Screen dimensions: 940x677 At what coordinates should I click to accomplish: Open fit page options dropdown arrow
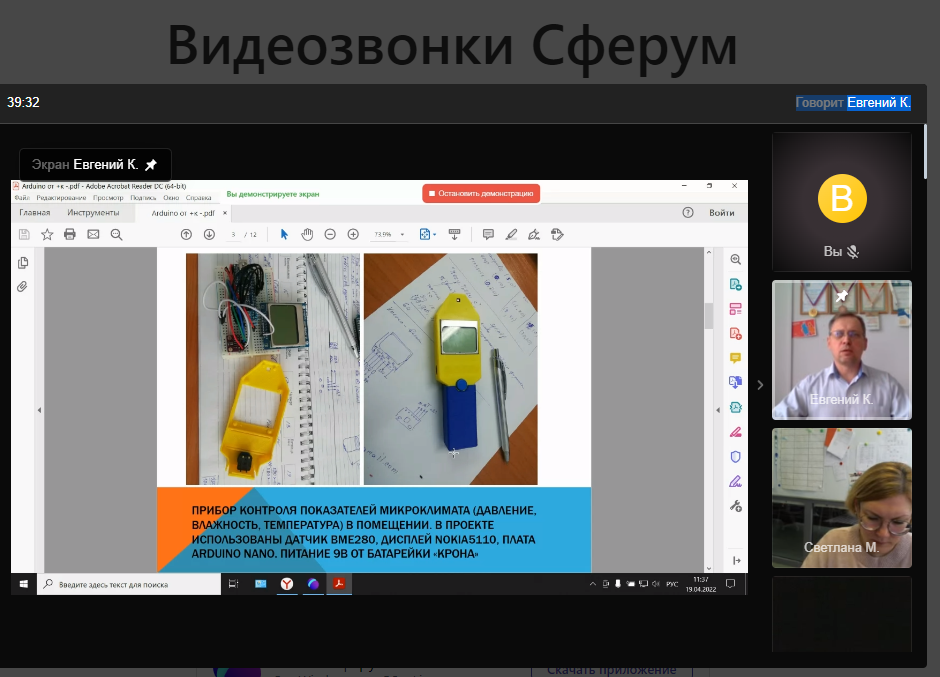[x=435, y=234]
